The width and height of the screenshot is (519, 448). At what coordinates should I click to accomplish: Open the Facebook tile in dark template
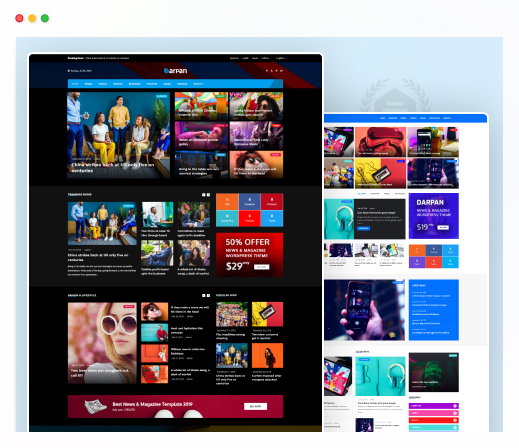249,202
